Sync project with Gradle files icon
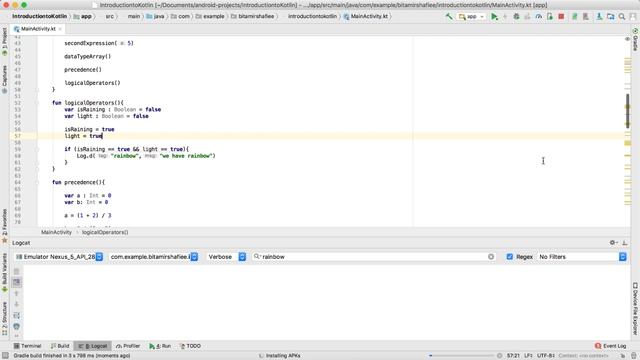This screenshot has height=360, width=640. coord(575,16)
